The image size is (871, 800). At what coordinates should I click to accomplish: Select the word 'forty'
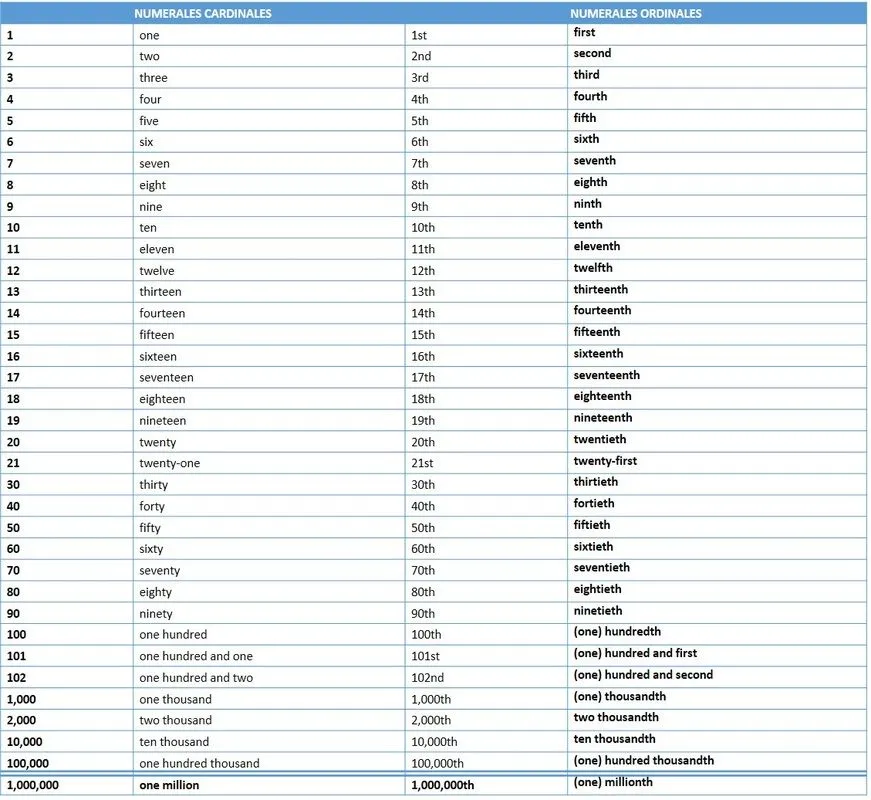[152, 507]
